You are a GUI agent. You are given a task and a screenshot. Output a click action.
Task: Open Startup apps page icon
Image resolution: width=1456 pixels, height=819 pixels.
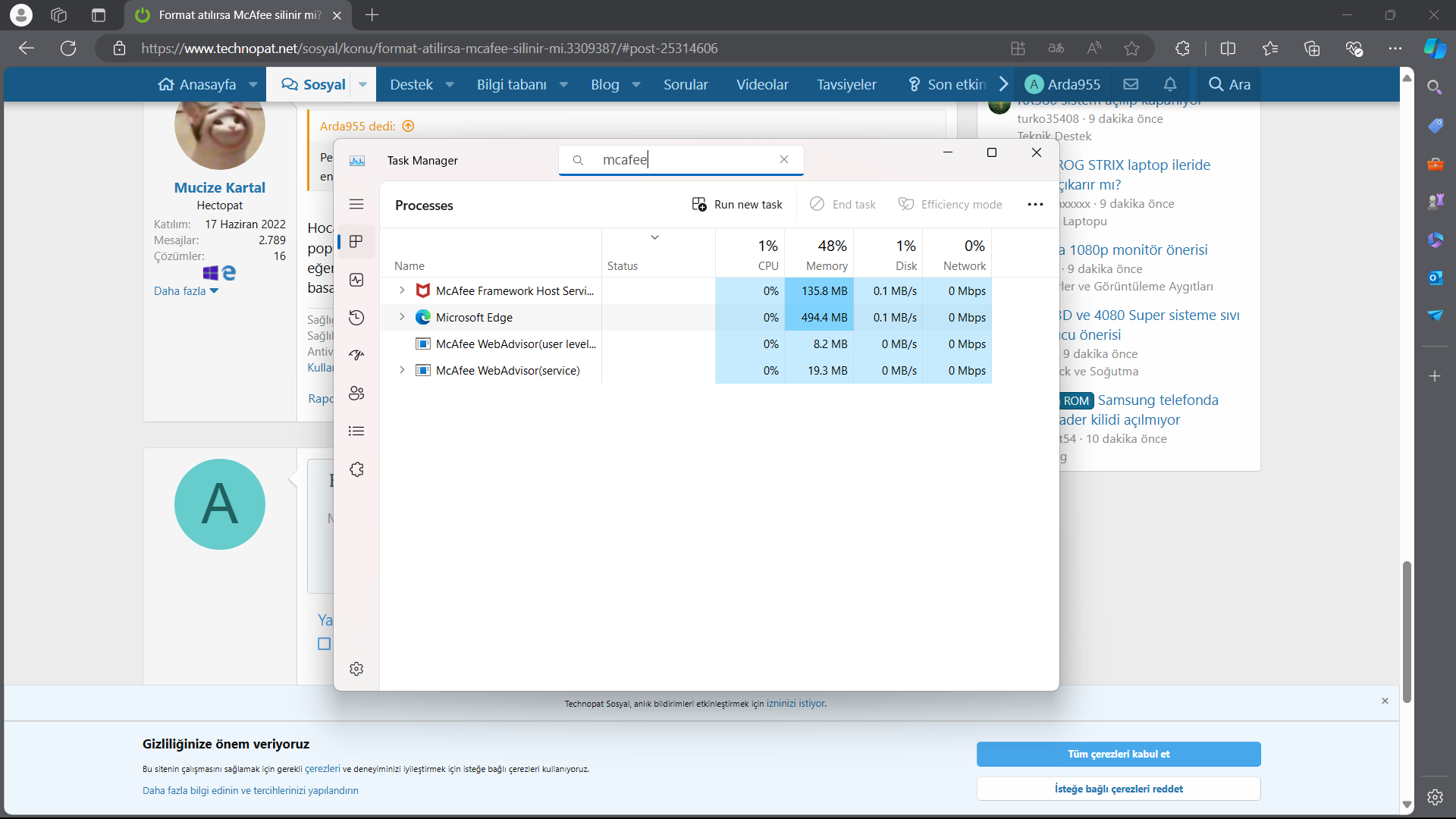[x=356, y=355]
